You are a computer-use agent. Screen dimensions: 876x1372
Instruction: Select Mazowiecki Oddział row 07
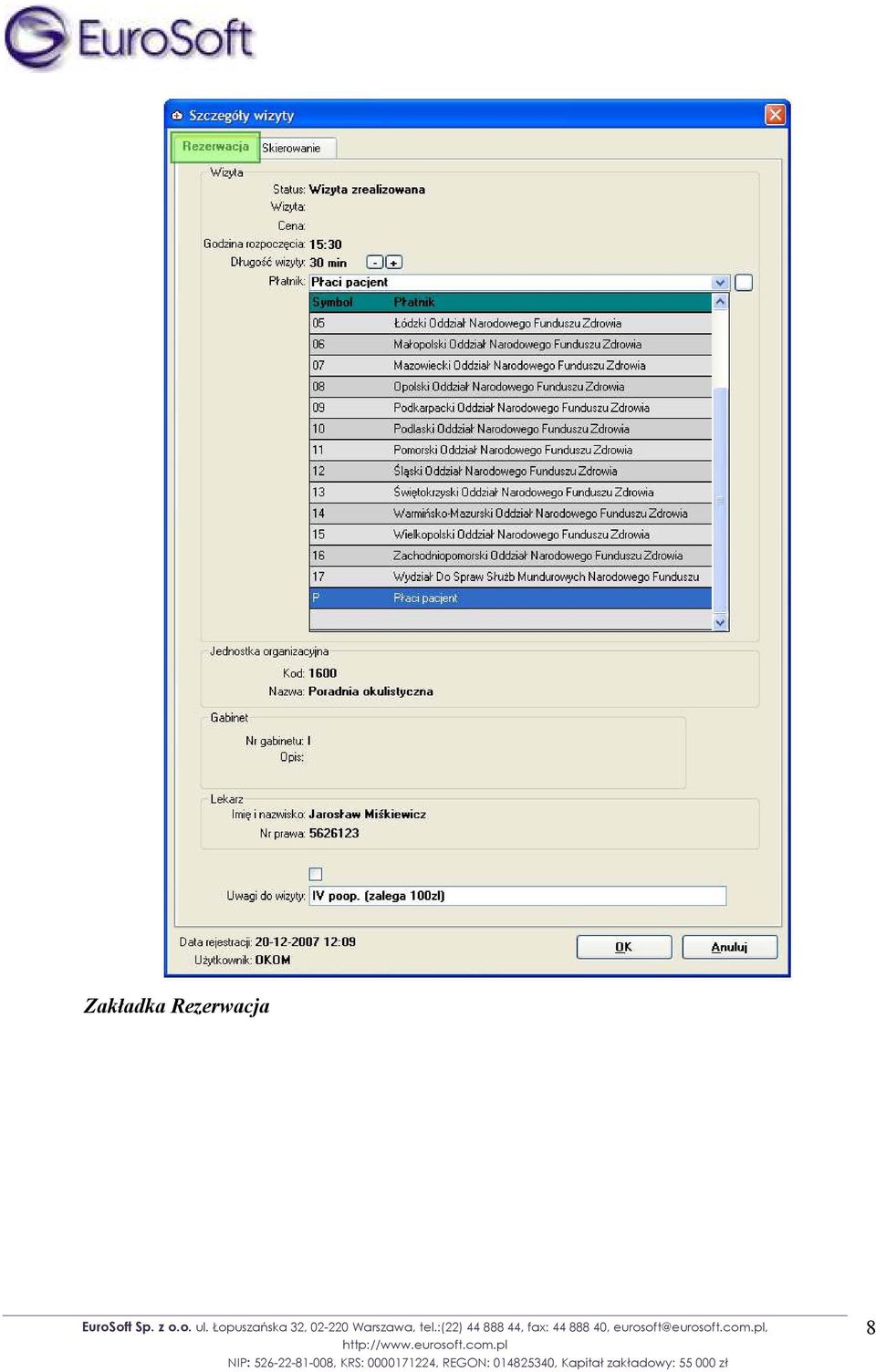(x=510, y=366)
